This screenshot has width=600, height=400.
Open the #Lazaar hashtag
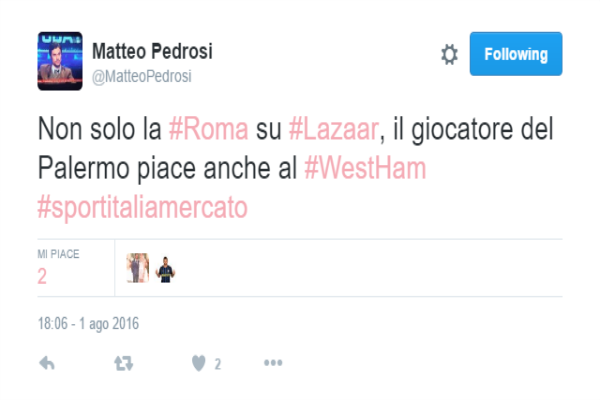coord(334,129)
